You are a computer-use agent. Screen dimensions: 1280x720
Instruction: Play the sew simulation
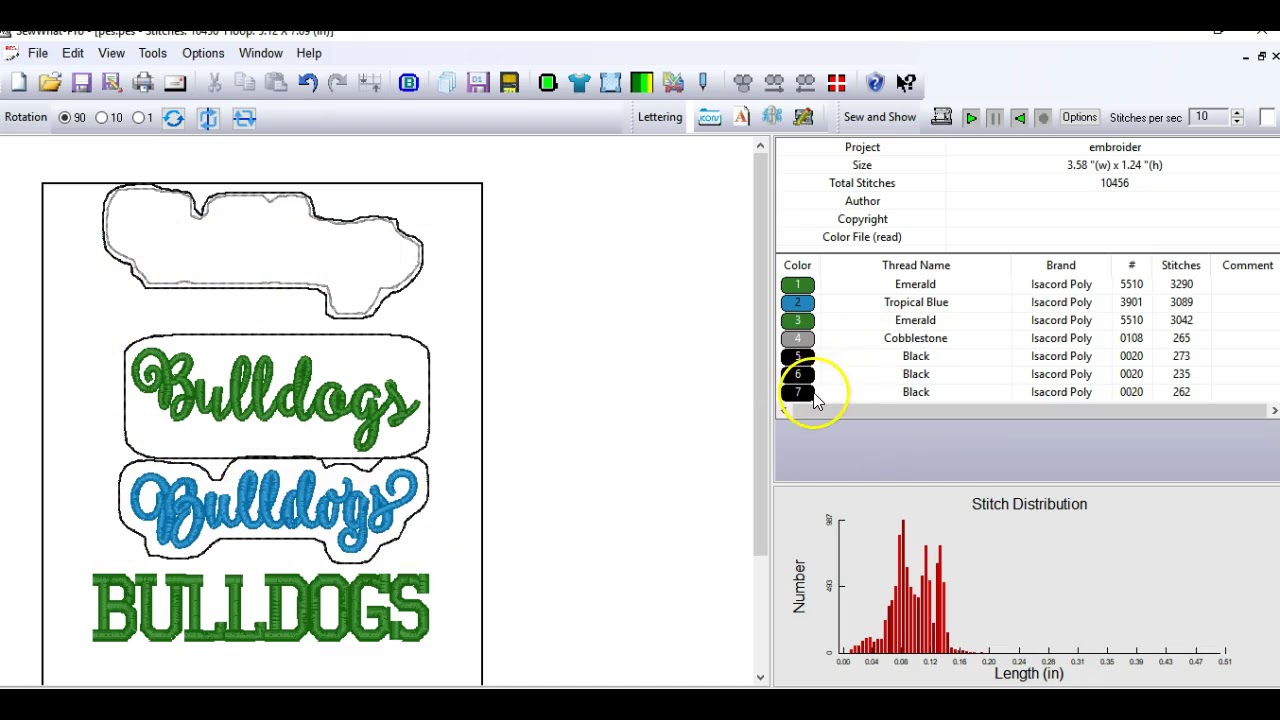[971, 118]
